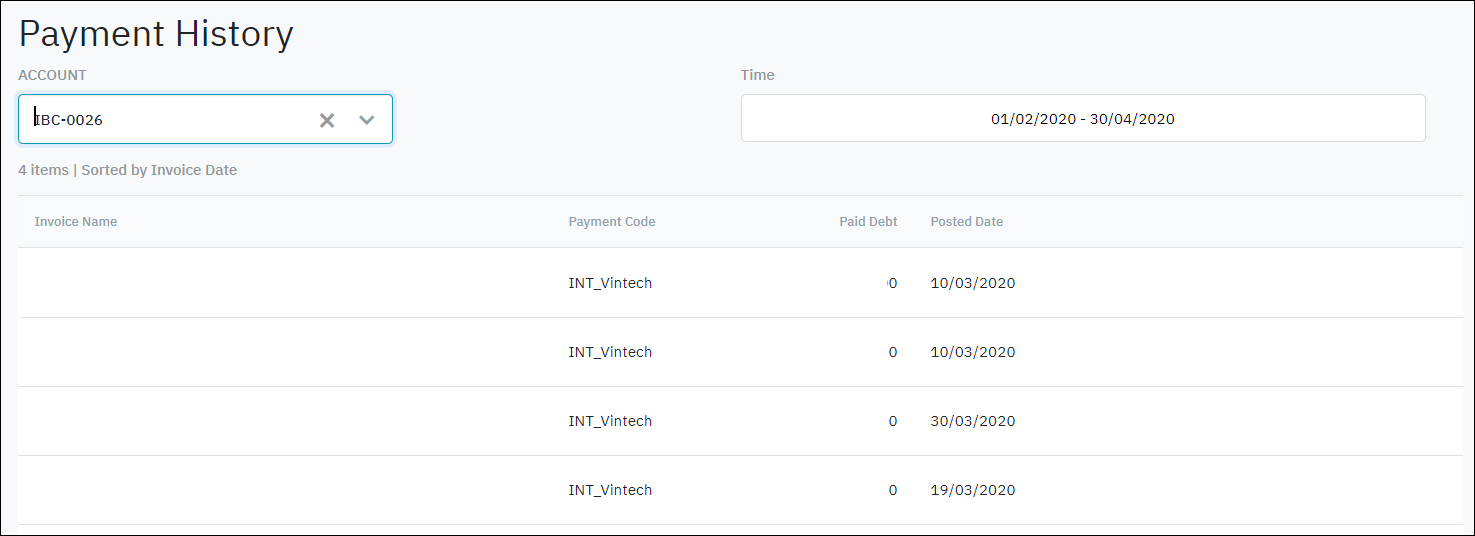Sort by the Payment Code column header
Screen dimensions: 1475x536
612,222
